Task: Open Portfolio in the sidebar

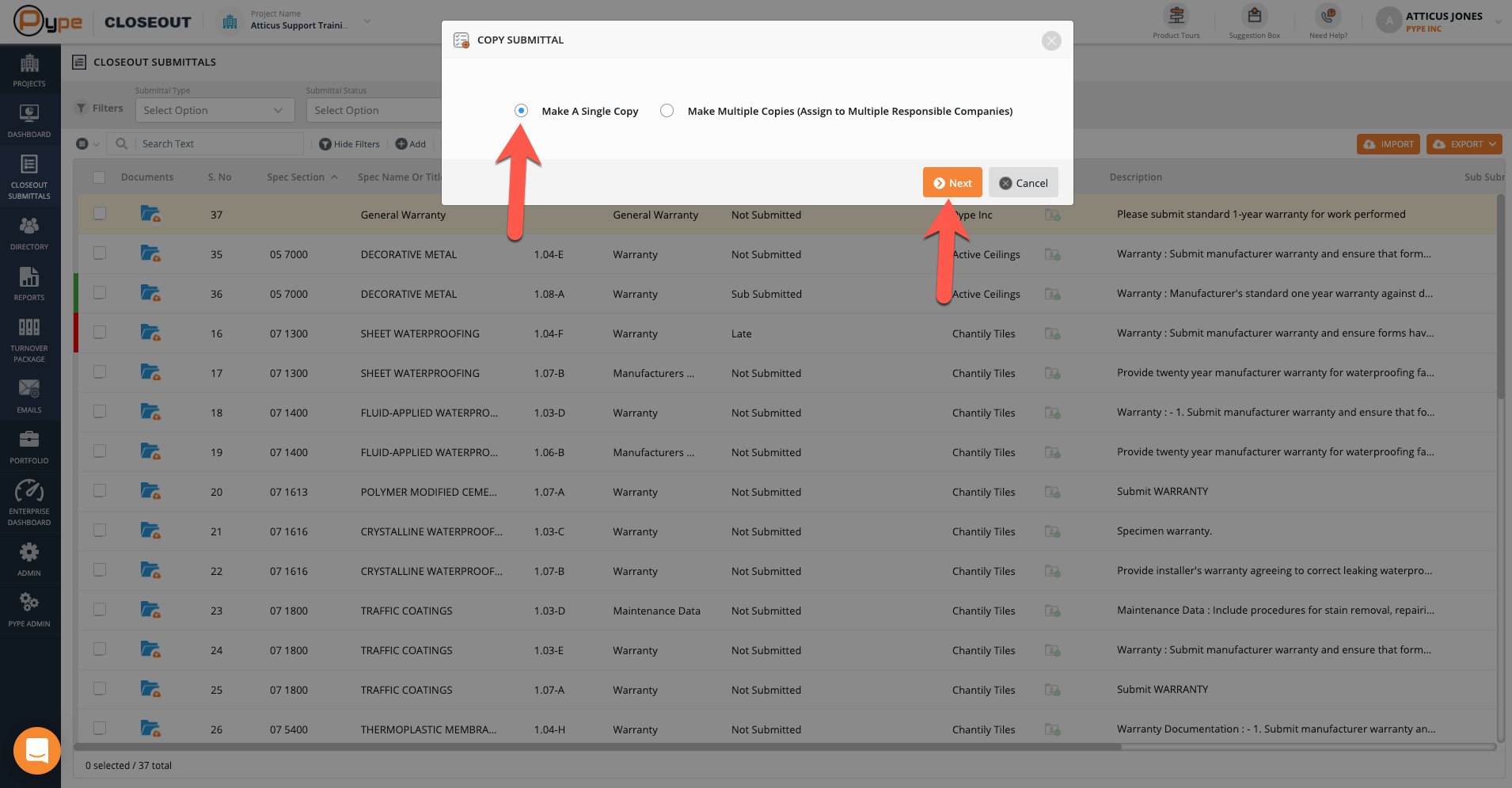Action: [x=29, y=447]
